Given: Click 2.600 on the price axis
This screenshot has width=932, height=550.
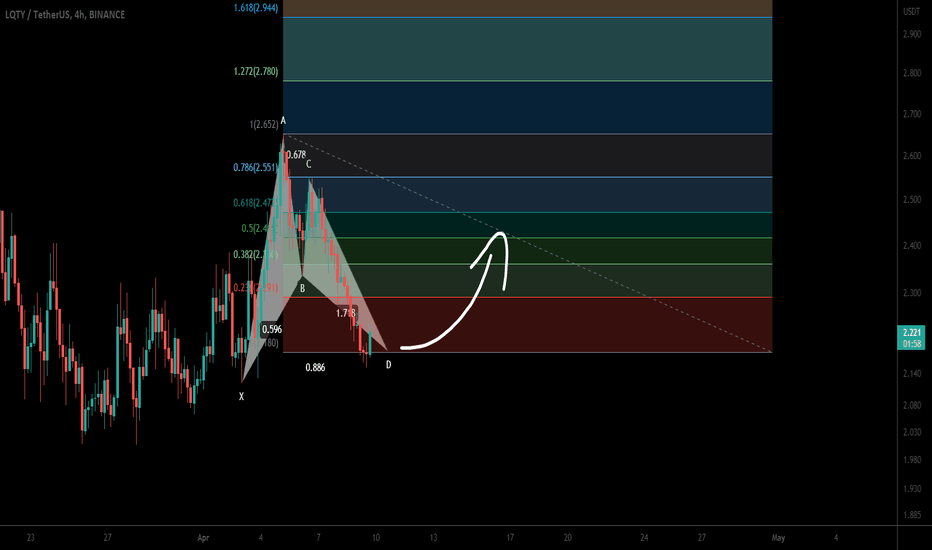Looking at the screenshot, I should [912, 156].
